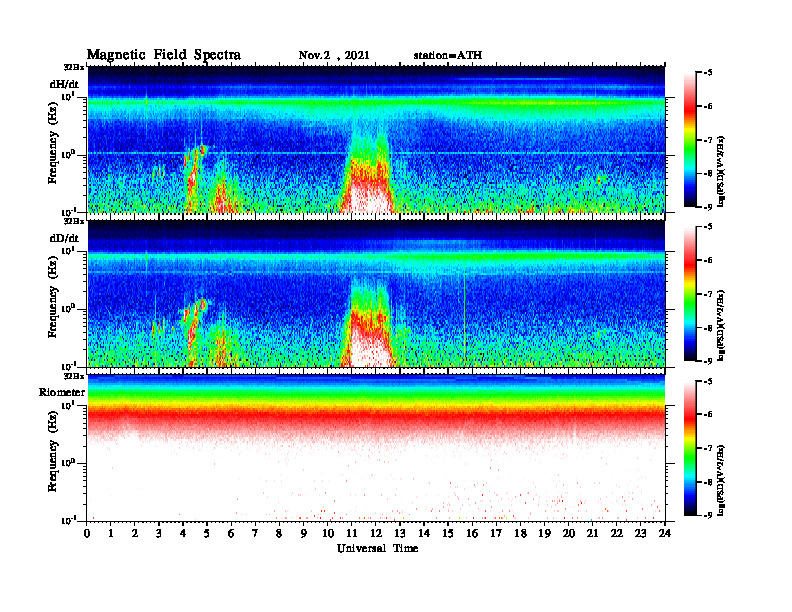Click the "station=ATH" label
This screenshot has width=792, height=612.
pyautogui.click(x=448, y=56)
